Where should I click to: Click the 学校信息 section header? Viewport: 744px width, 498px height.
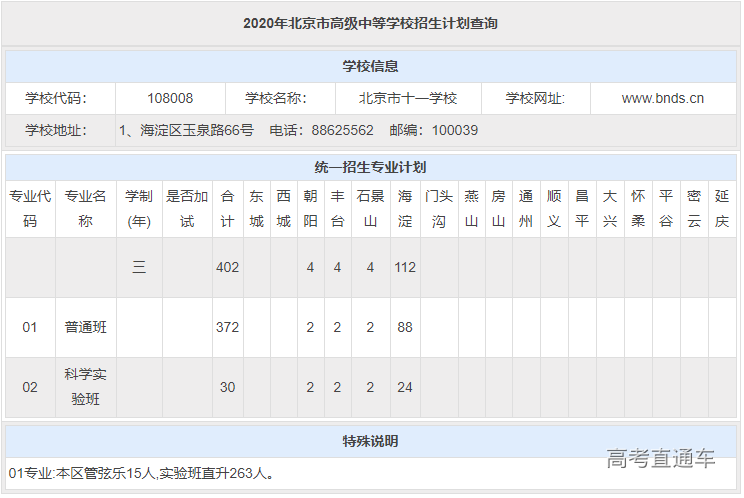pyautogui.click(x=371, y=66)
